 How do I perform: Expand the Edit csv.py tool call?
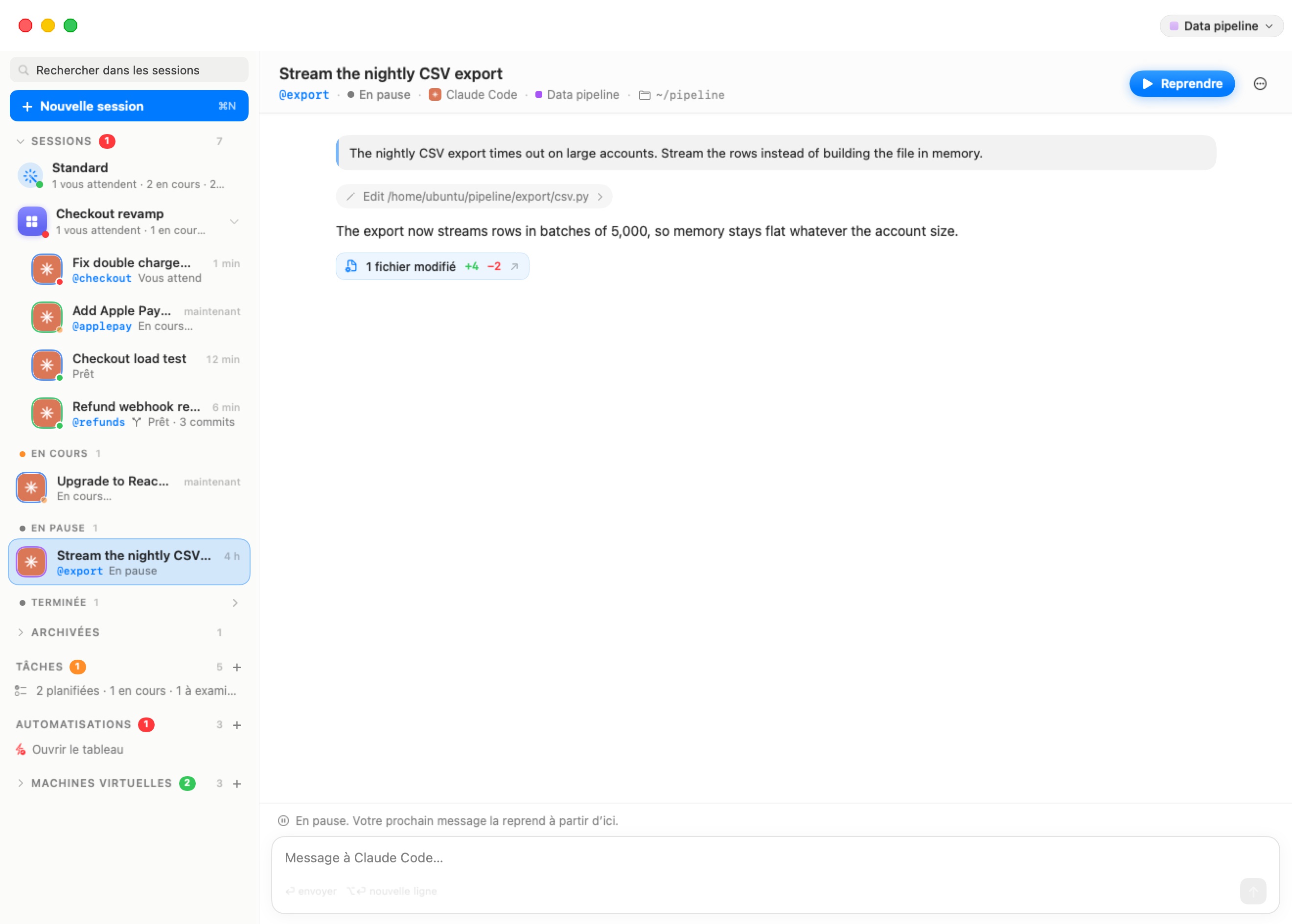point(474,196)
